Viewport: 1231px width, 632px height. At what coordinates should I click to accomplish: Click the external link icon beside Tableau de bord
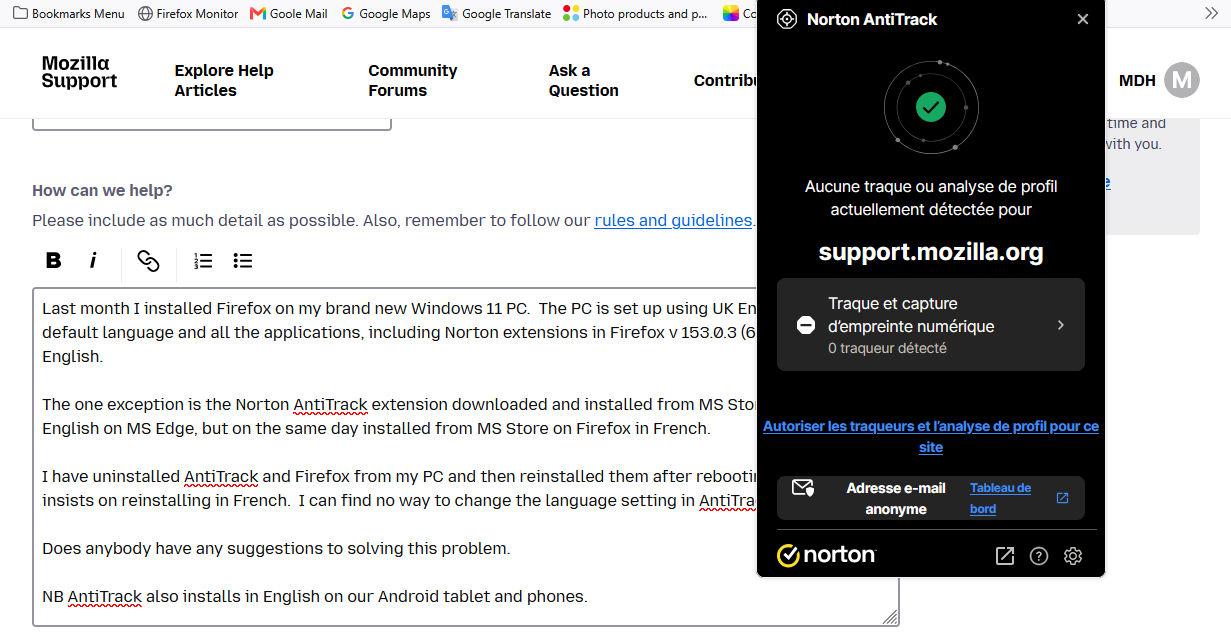point(1062,498)
